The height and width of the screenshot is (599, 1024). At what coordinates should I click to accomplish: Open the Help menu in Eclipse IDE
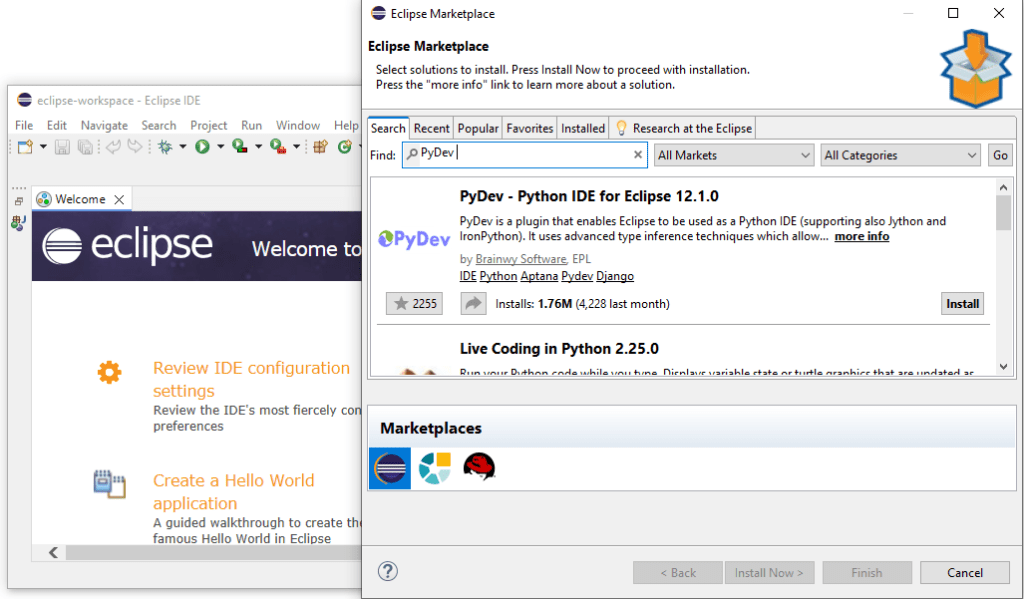tap(346, 125)
